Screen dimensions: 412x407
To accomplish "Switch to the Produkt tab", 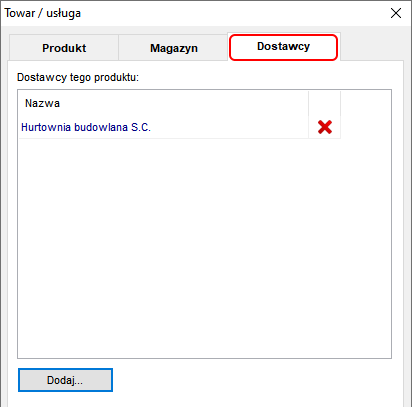I will pyautogui.click(x=64, y=48).
